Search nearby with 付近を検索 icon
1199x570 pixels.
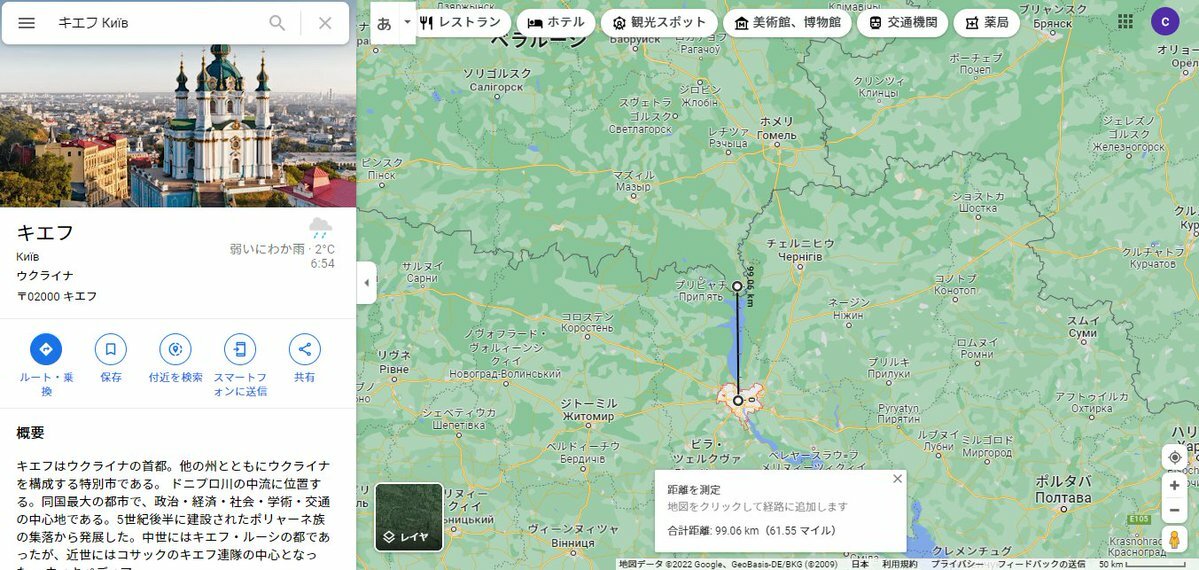coord(176,349)
